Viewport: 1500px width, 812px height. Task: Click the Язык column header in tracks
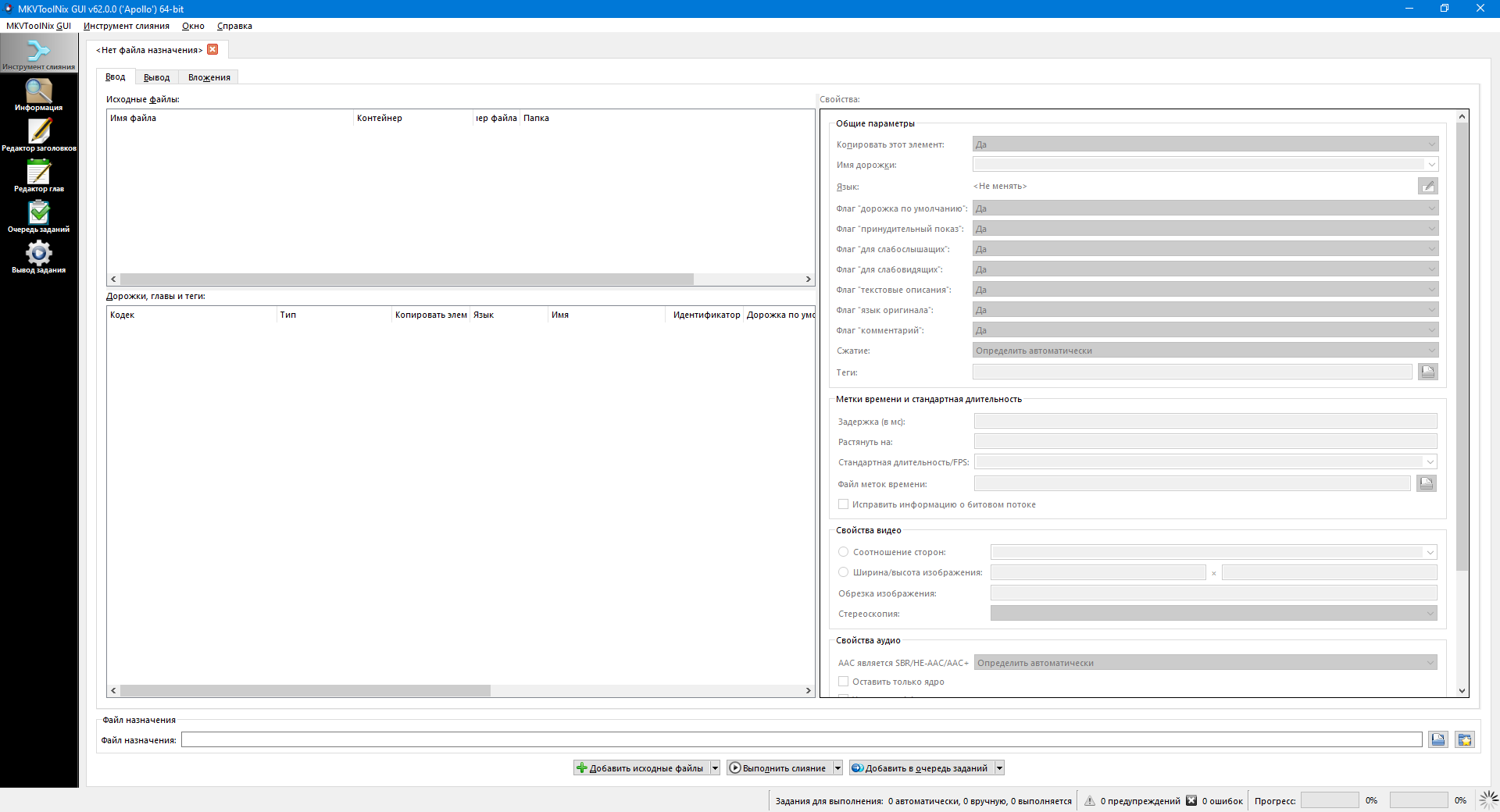pyautogui.click(x=509, y=315)
